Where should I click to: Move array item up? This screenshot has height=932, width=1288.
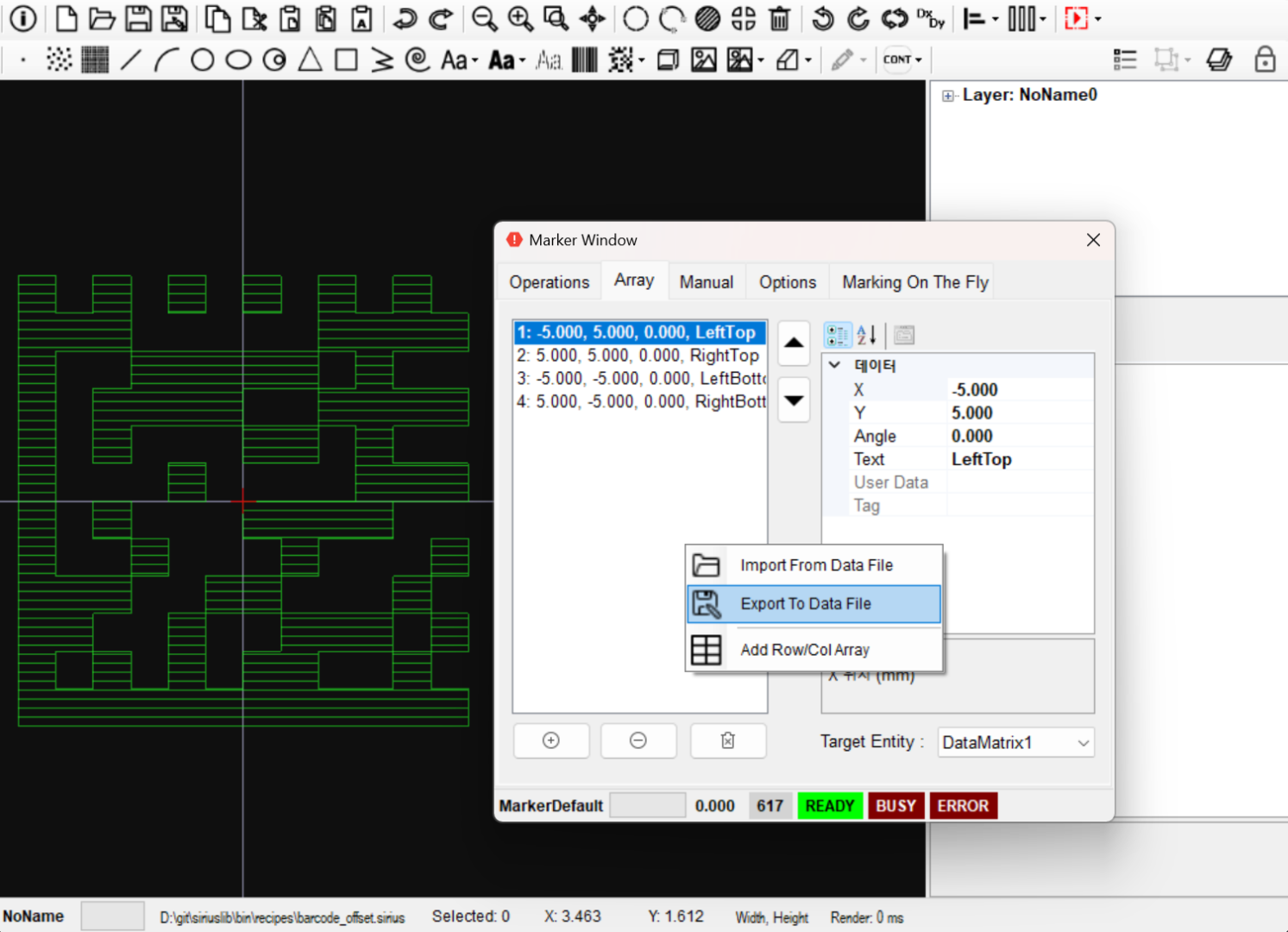(x=794, y=343)
